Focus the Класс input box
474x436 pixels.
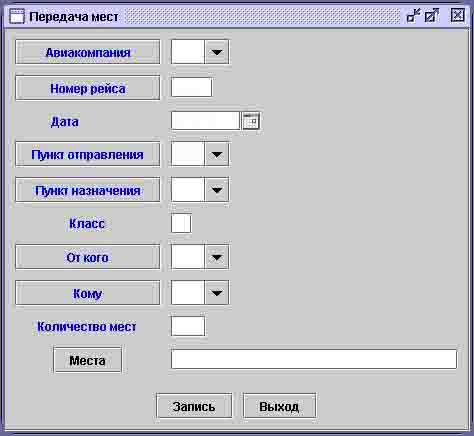[x=181, y=223]
